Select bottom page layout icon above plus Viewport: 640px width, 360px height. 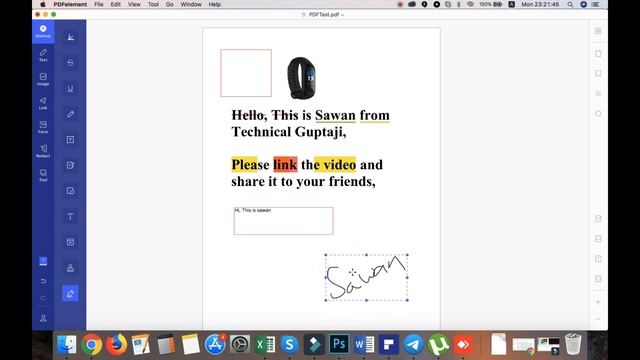(x=598, y=279)
